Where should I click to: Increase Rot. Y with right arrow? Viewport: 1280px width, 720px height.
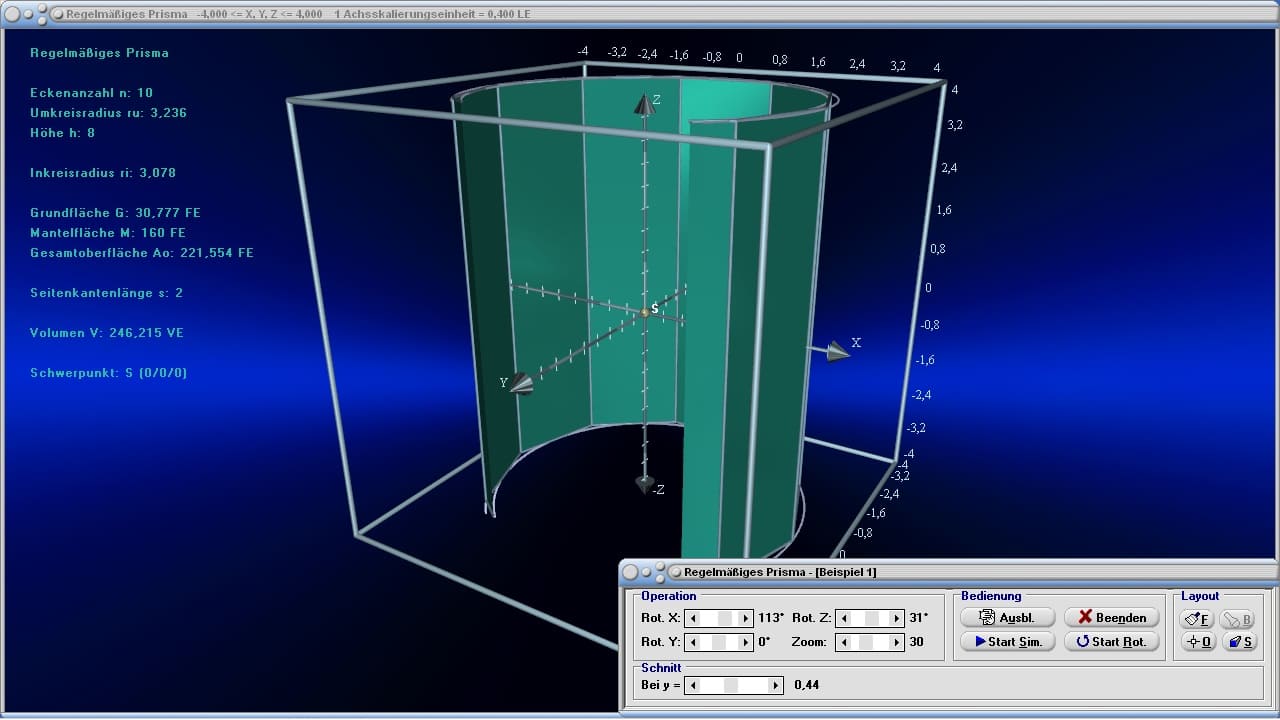pos(745,642)
